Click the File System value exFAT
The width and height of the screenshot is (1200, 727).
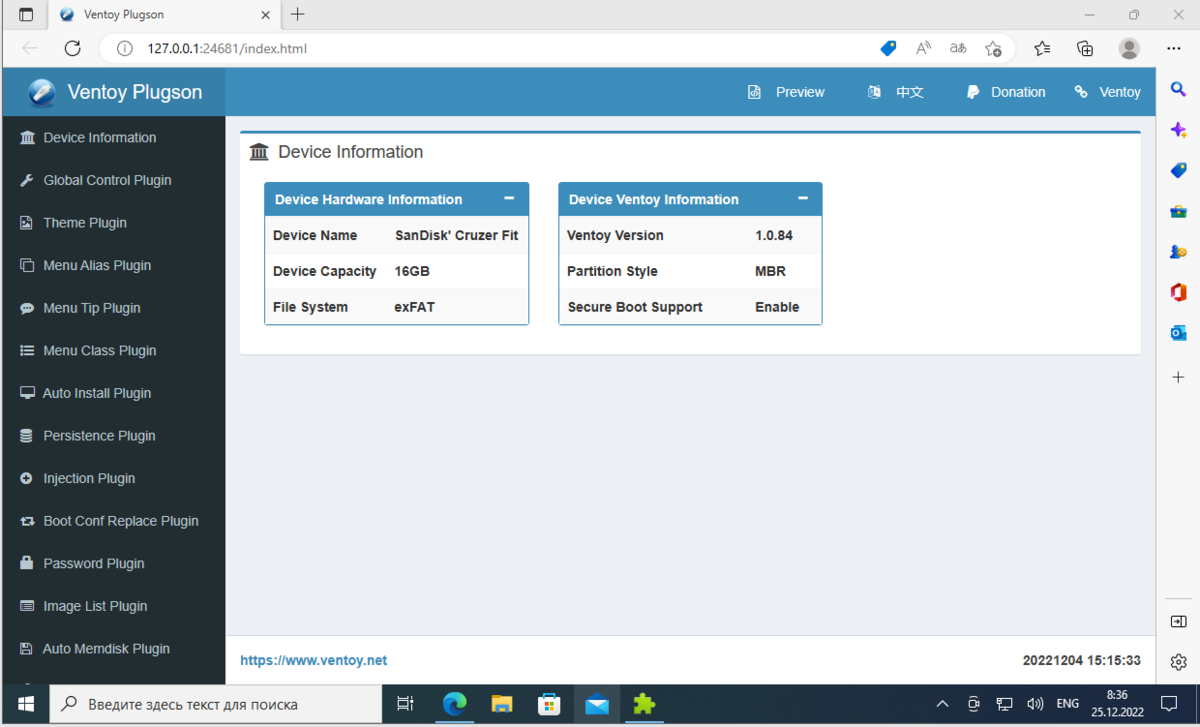[x=414, y=307]
